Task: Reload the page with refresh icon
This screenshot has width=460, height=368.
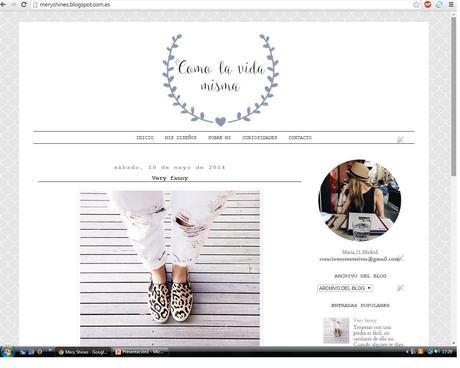Action: point(24,5)
